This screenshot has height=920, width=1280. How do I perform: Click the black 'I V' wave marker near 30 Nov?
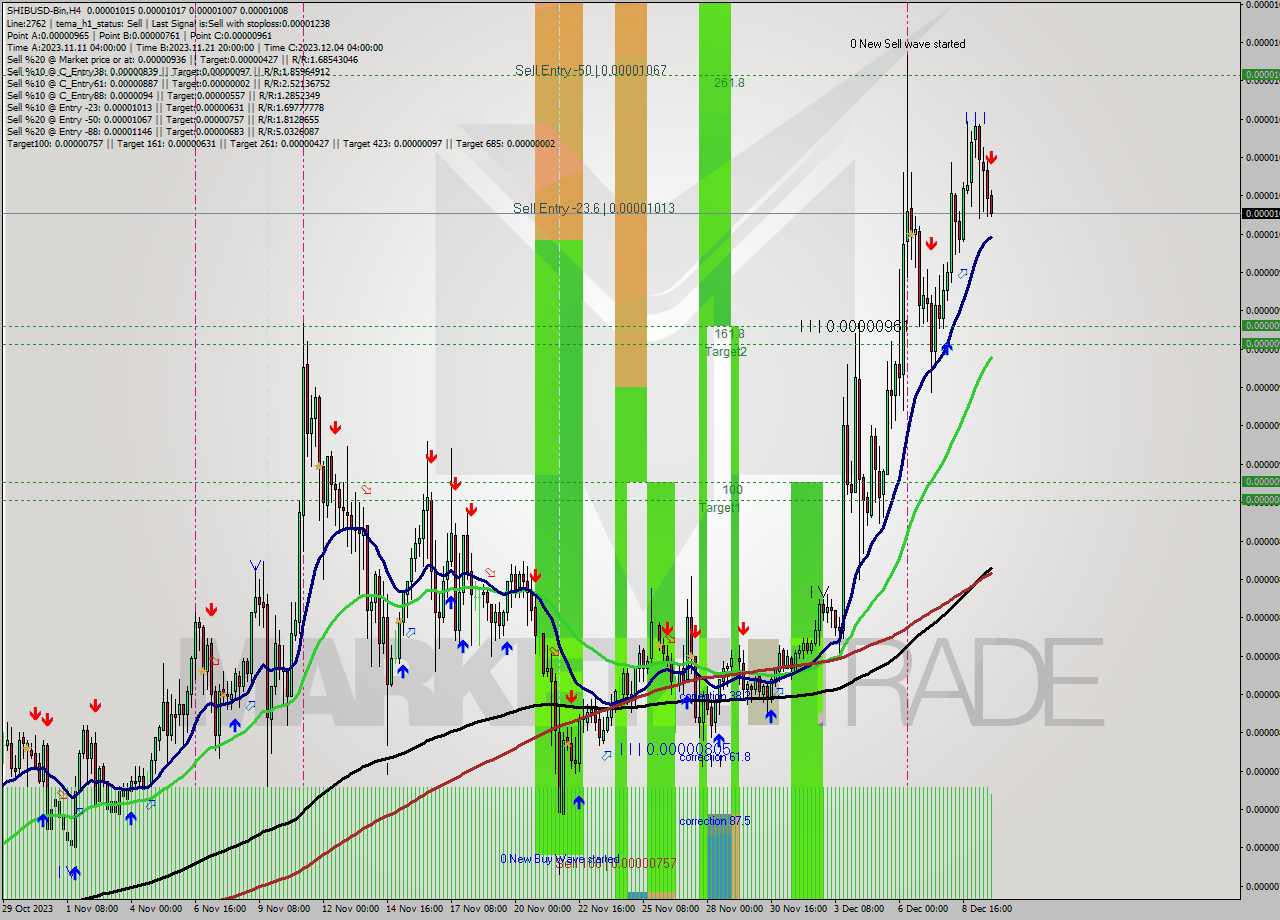[820, 593]
